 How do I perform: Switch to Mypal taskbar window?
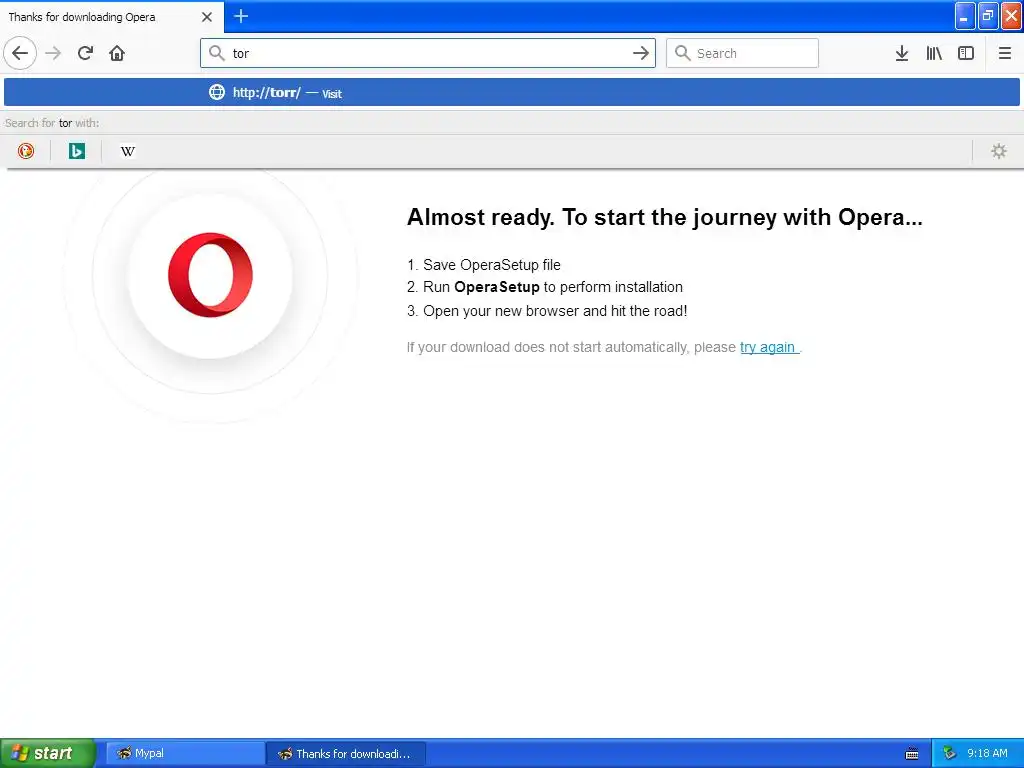pos(185,754)
